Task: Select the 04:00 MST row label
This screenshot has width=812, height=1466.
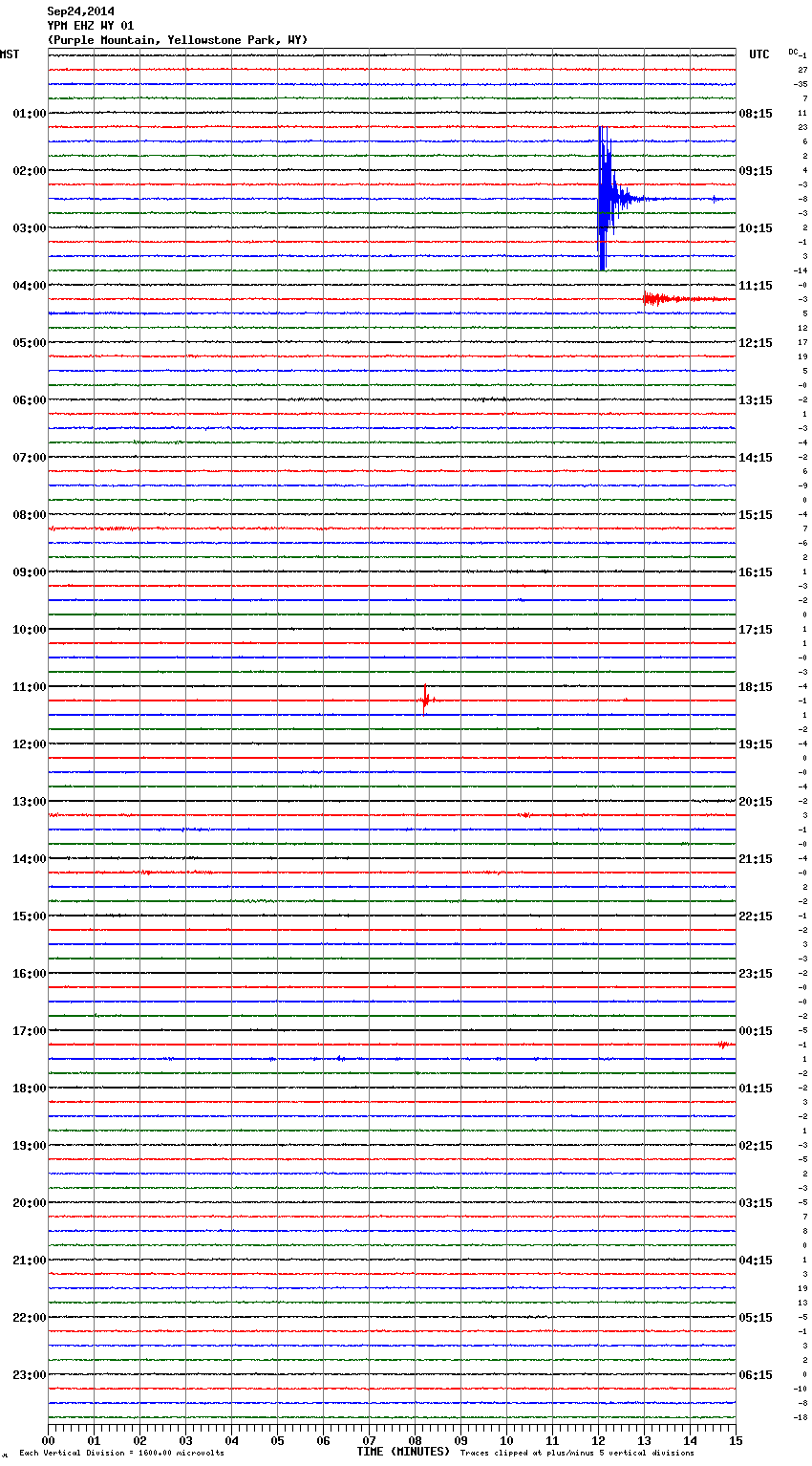Action: tap(29, 286)
